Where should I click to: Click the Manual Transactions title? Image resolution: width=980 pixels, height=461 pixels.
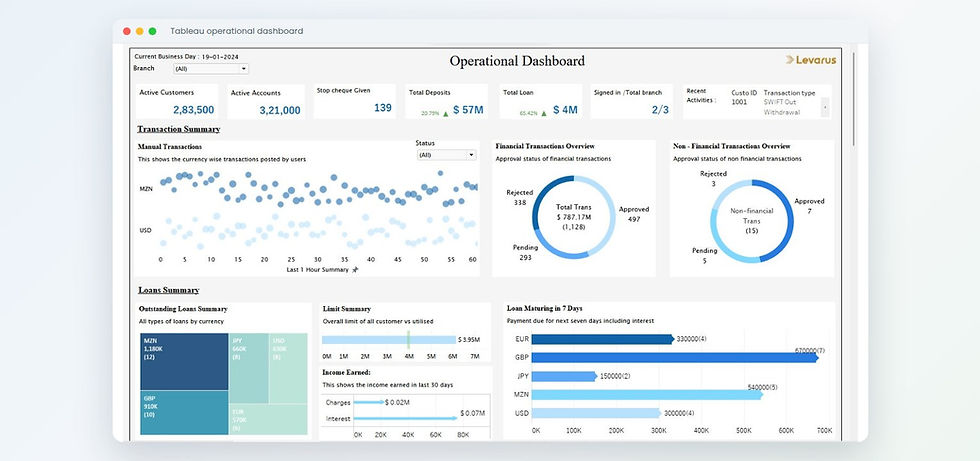coord(170,147)
